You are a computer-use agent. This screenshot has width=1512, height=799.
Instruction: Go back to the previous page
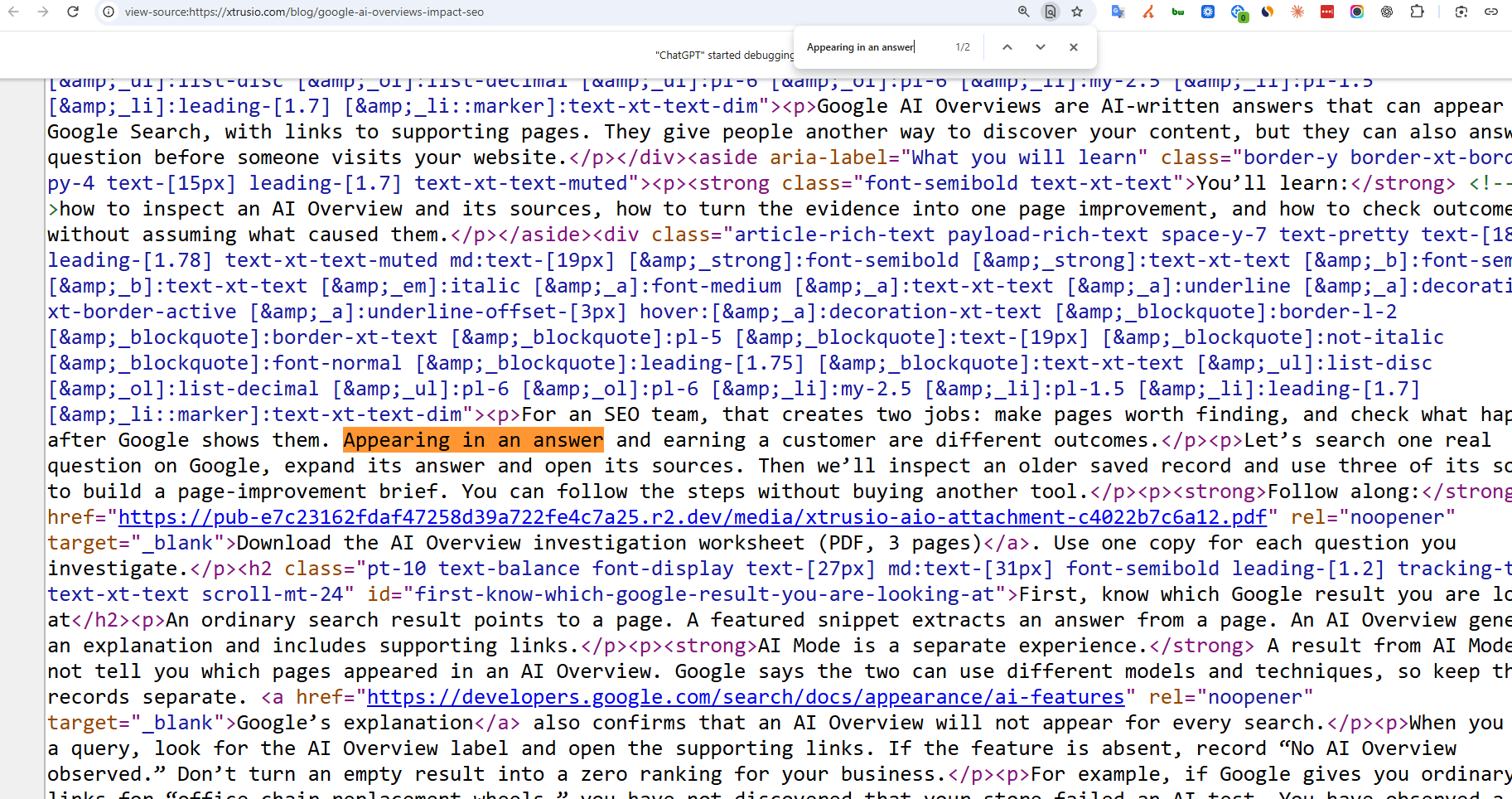13,12
